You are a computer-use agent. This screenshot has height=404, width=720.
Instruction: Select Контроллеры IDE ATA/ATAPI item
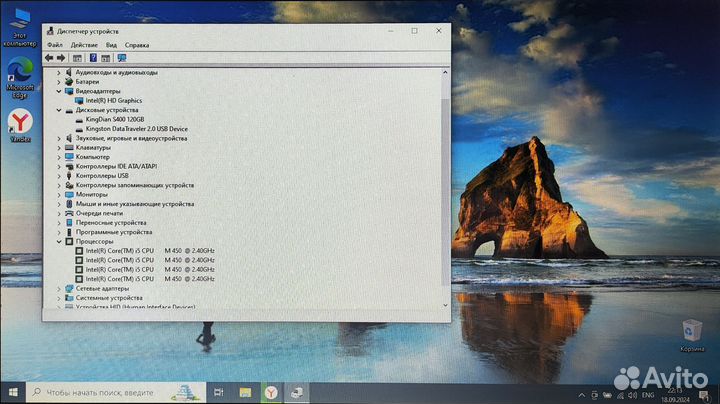pos(116,166)
